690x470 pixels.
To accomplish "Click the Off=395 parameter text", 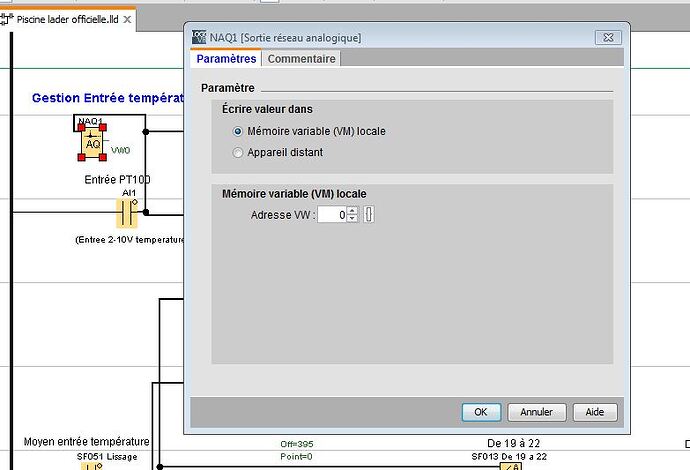I will click(x=297, y=444).
